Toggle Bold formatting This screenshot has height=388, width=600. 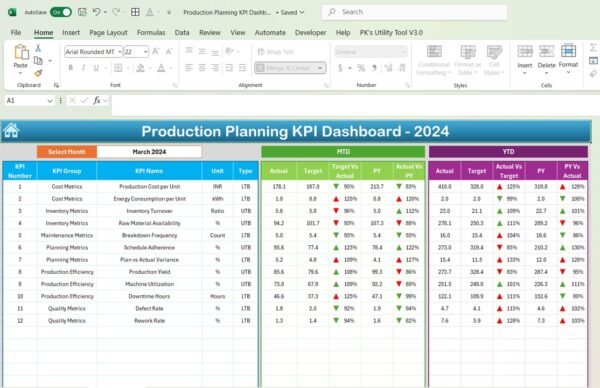click(x=71, y=68)
